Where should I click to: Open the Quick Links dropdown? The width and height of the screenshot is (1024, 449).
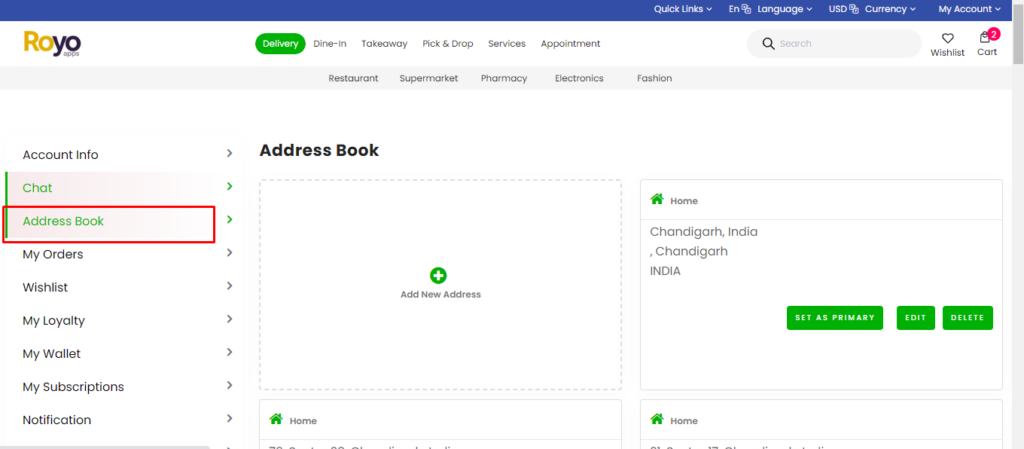coord(683,9)
